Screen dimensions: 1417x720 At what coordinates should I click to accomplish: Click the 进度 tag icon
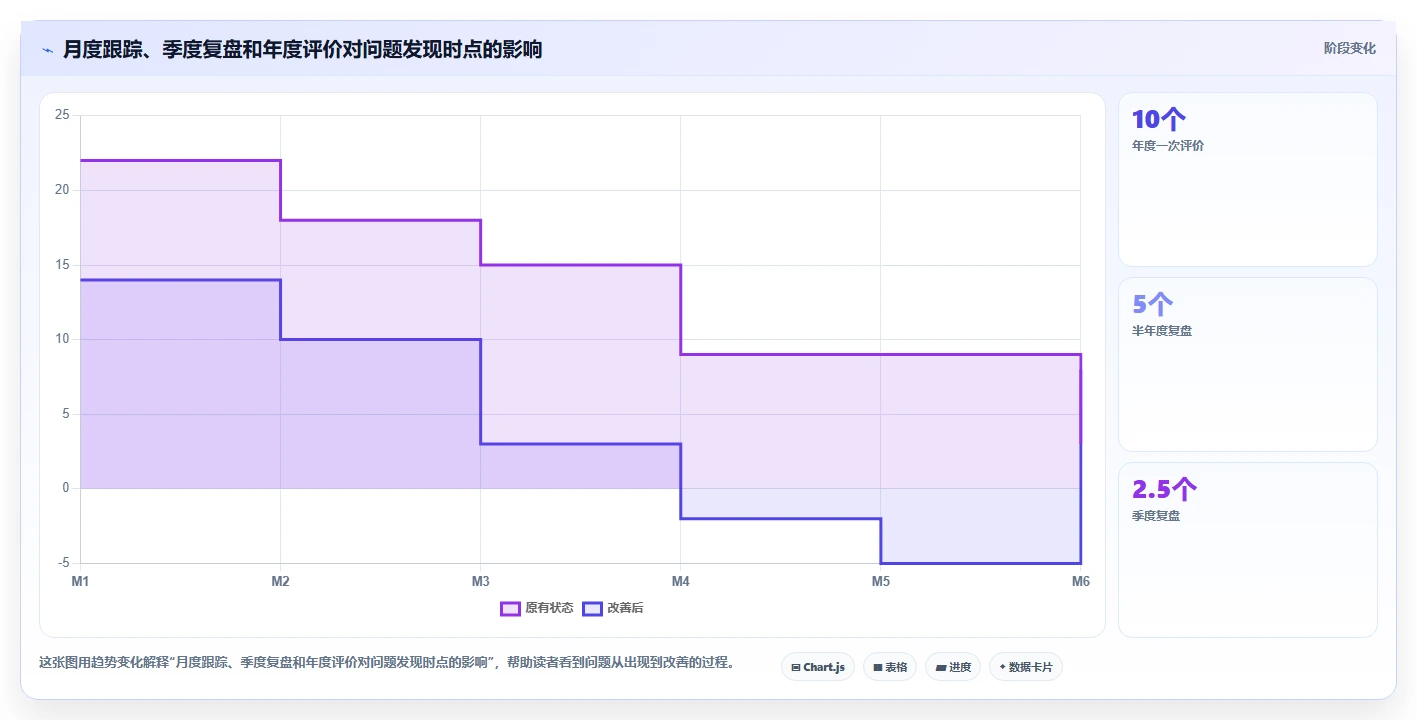tap(940, 667)
